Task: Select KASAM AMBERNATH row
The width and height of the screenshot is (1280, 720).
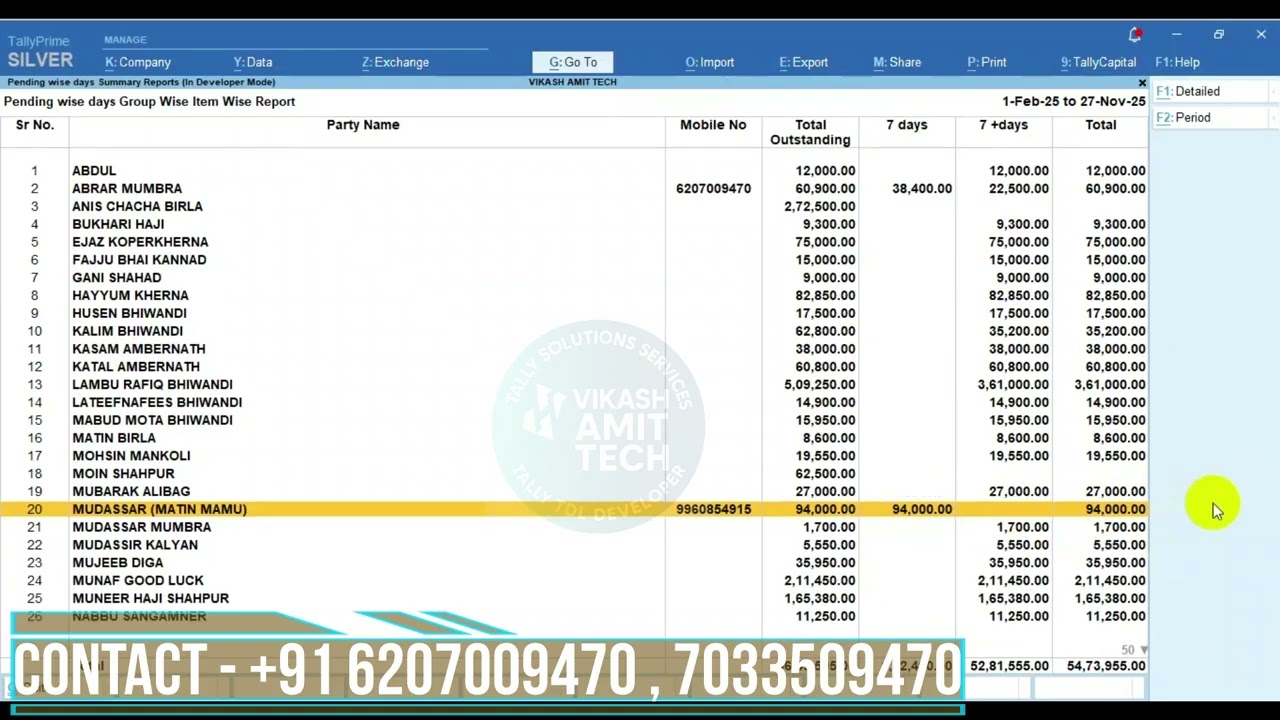Action: tap(573, 349)
